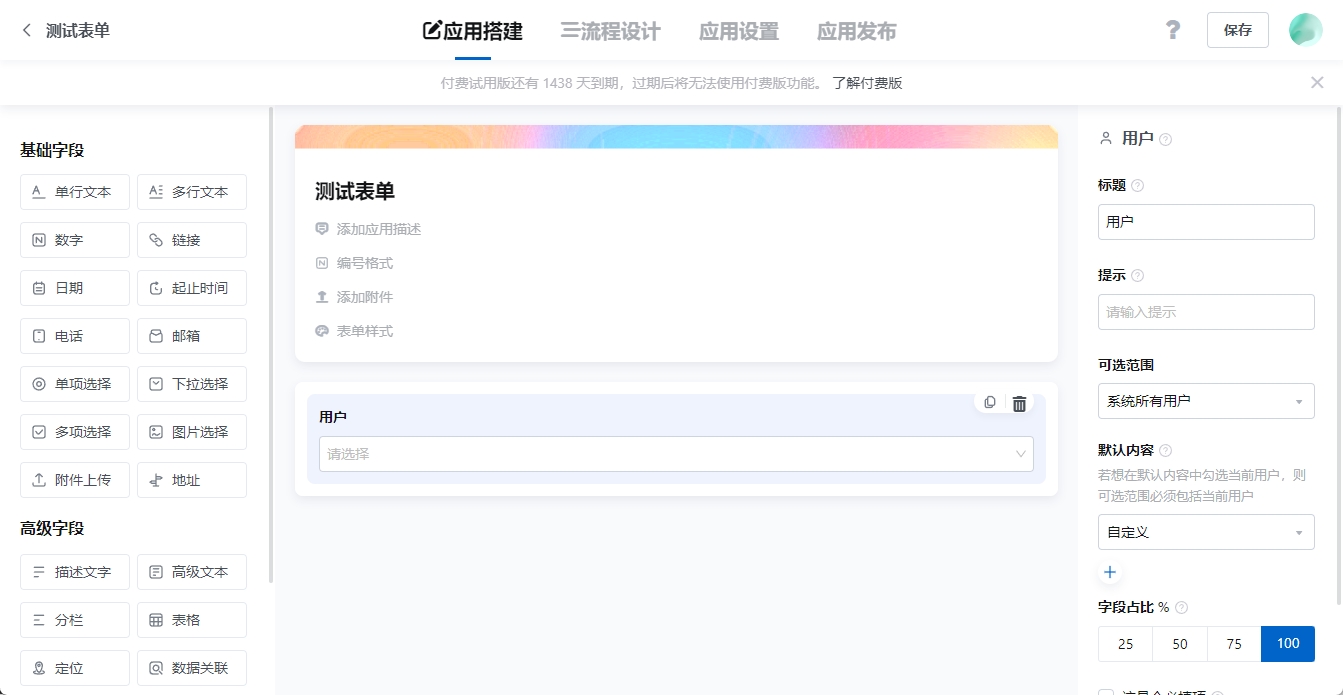
Task: Open the 了解付费版 link
Action: [865, 82]
